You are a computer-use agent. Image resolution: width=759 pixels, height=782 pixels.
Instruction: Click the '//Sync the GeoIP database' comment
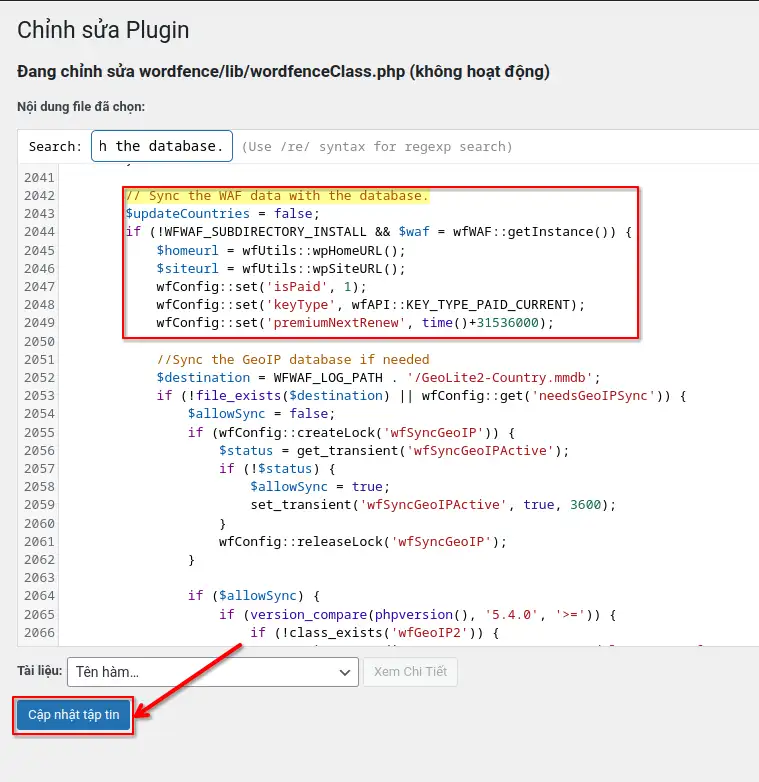coord(292,360)
